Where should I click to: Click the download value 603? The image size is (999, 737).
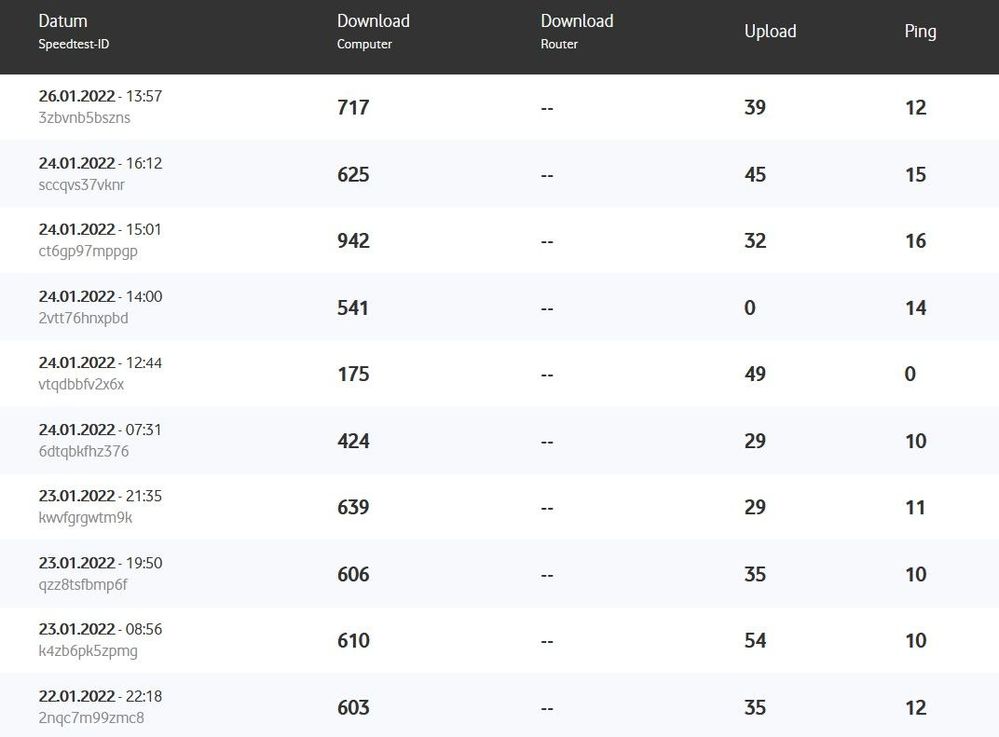[x=353, y=708]
